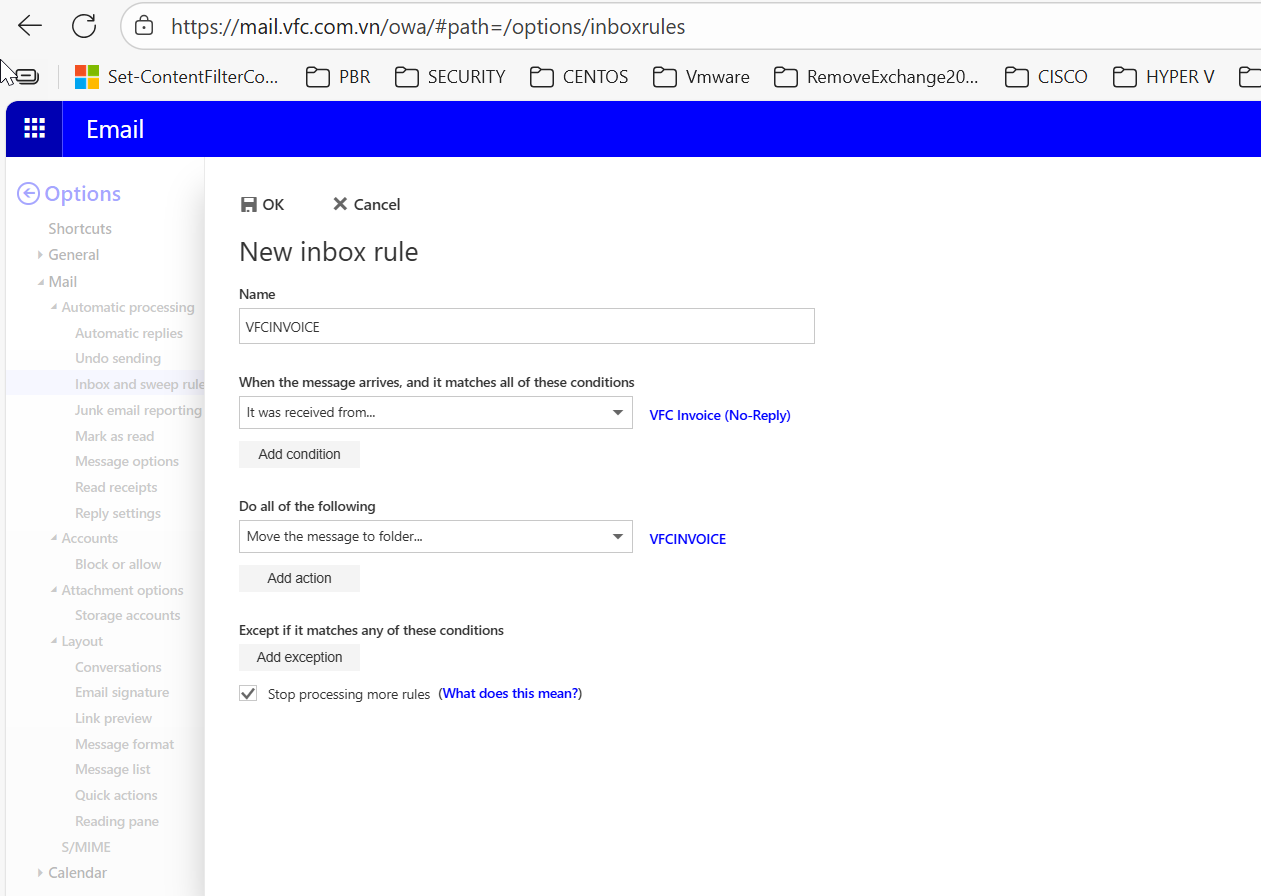Click the Add condition button
Viewport: 1261px width, 896px height.
299,454
